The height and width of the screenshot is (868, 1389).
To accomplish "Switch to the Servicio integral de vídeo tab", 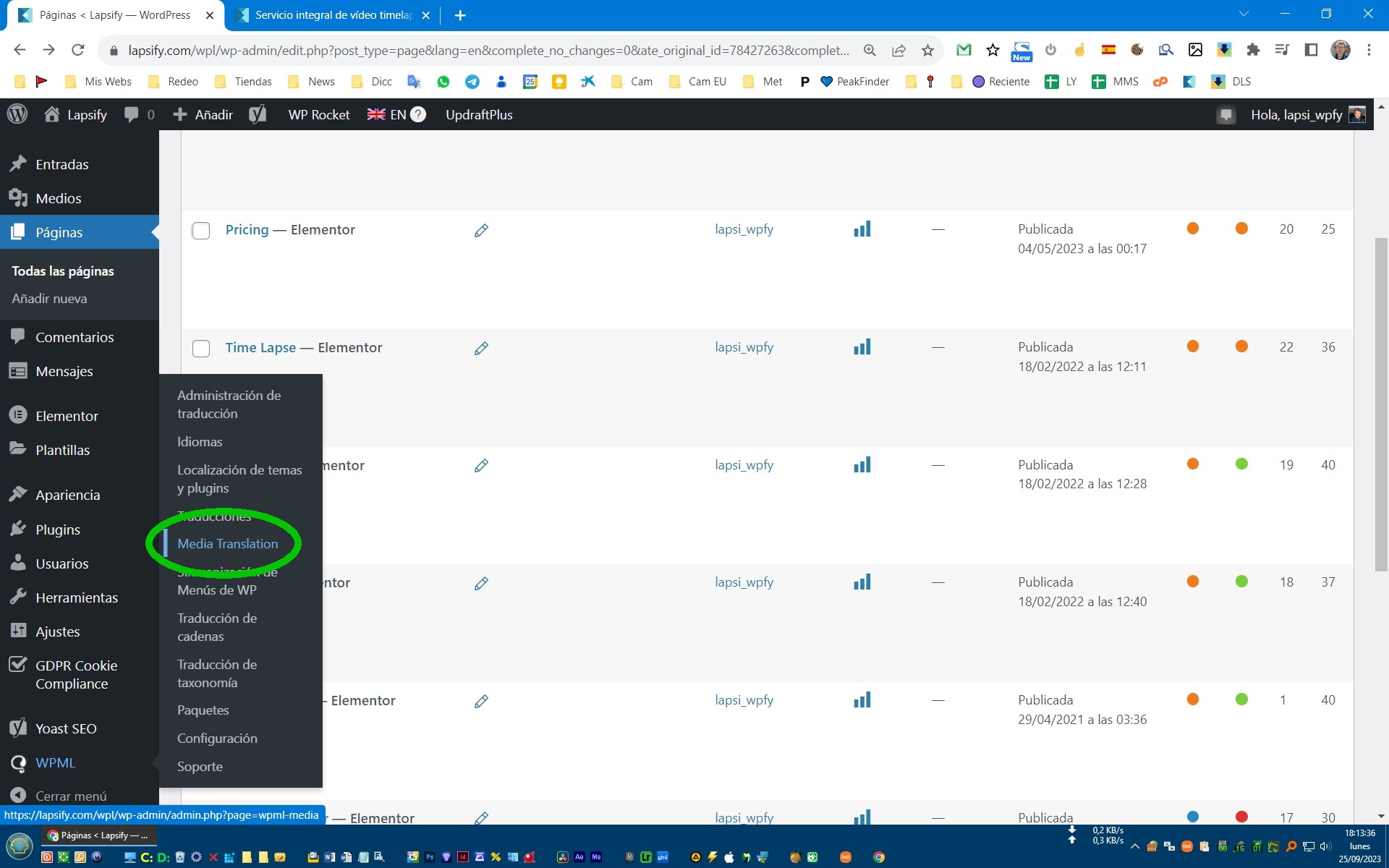I will click(334, 15).
